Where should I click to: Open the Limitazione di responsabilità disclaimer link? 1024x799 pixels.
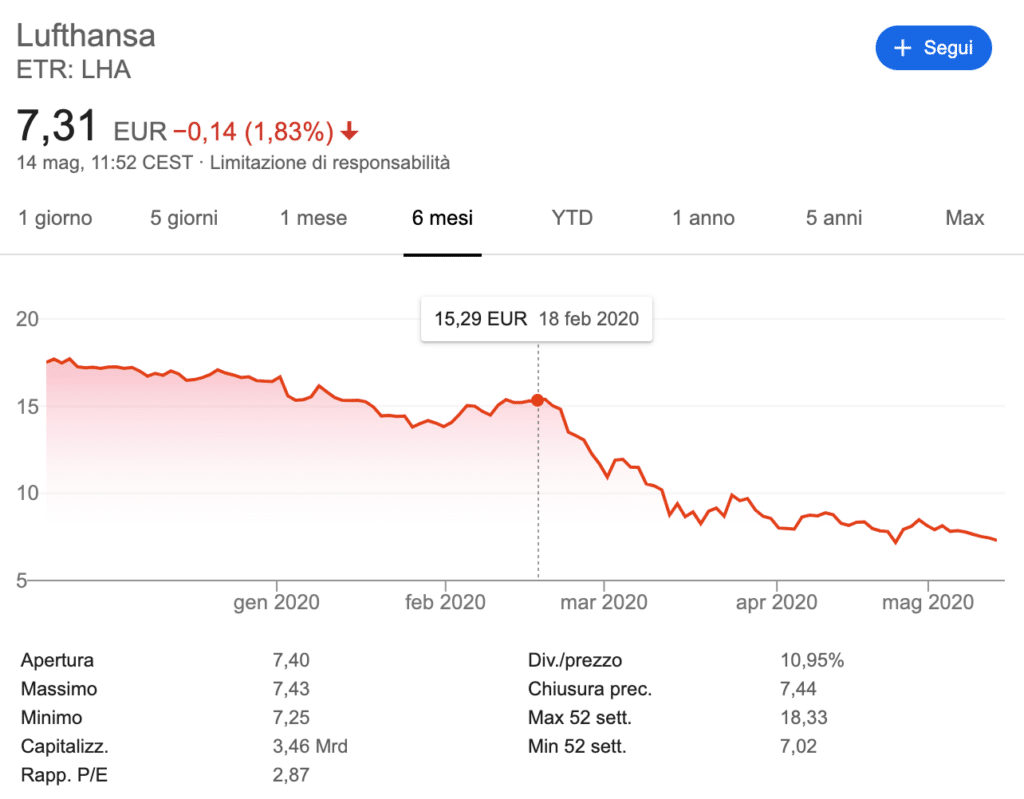330,162
